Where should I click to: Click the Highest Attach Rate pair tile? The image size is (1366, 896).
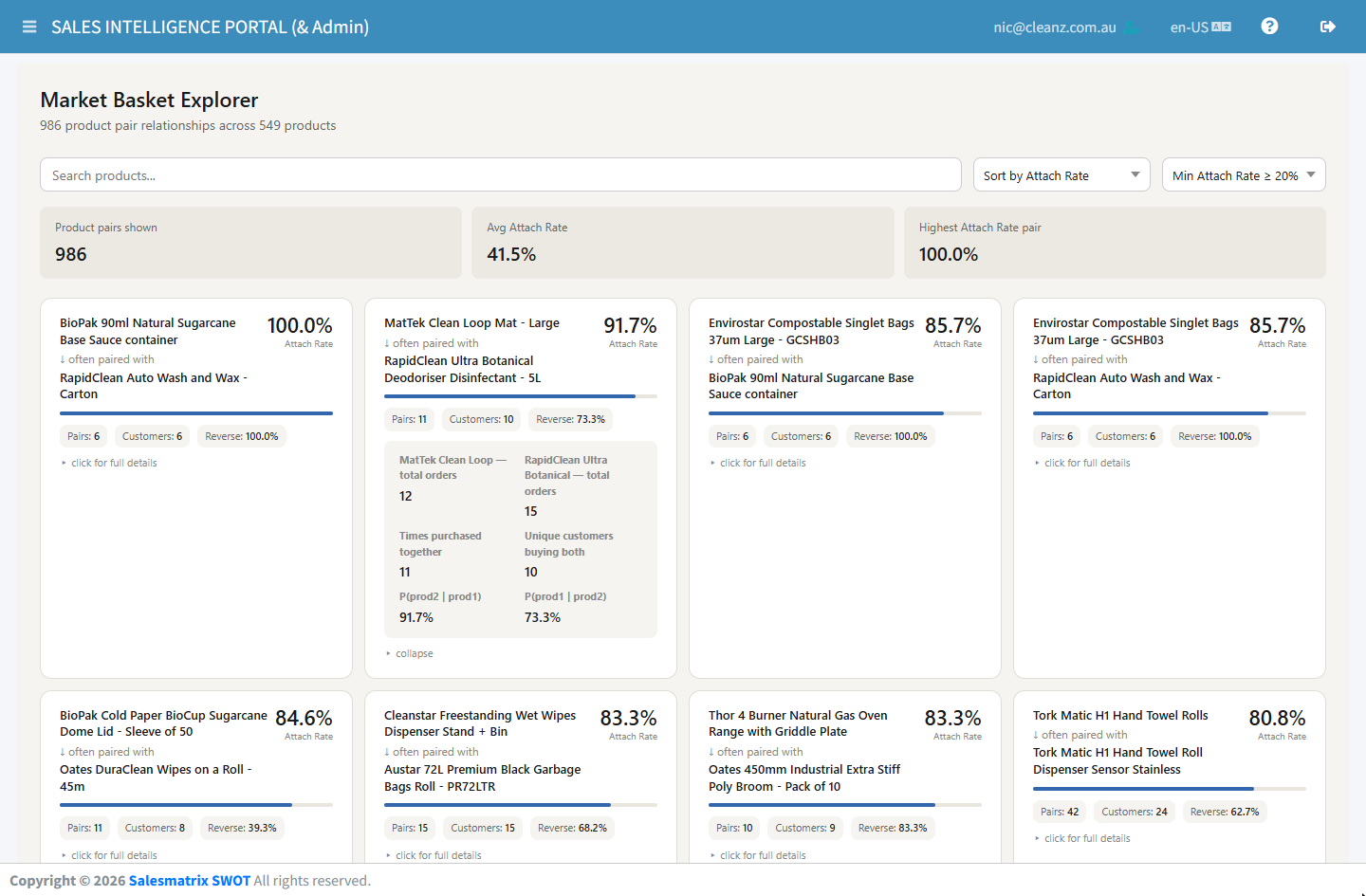coord(1115,243)
